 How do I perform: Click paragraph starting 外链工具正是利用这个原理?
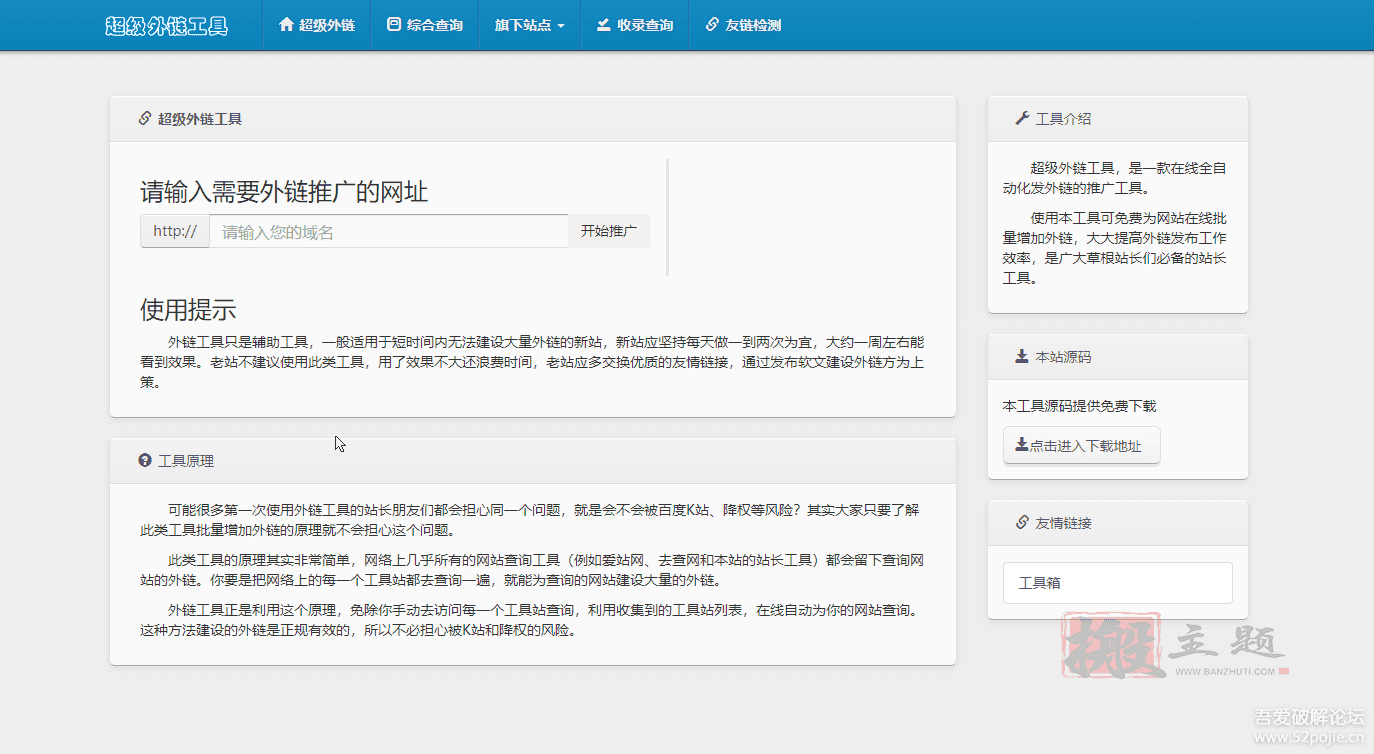pos(533,620)
